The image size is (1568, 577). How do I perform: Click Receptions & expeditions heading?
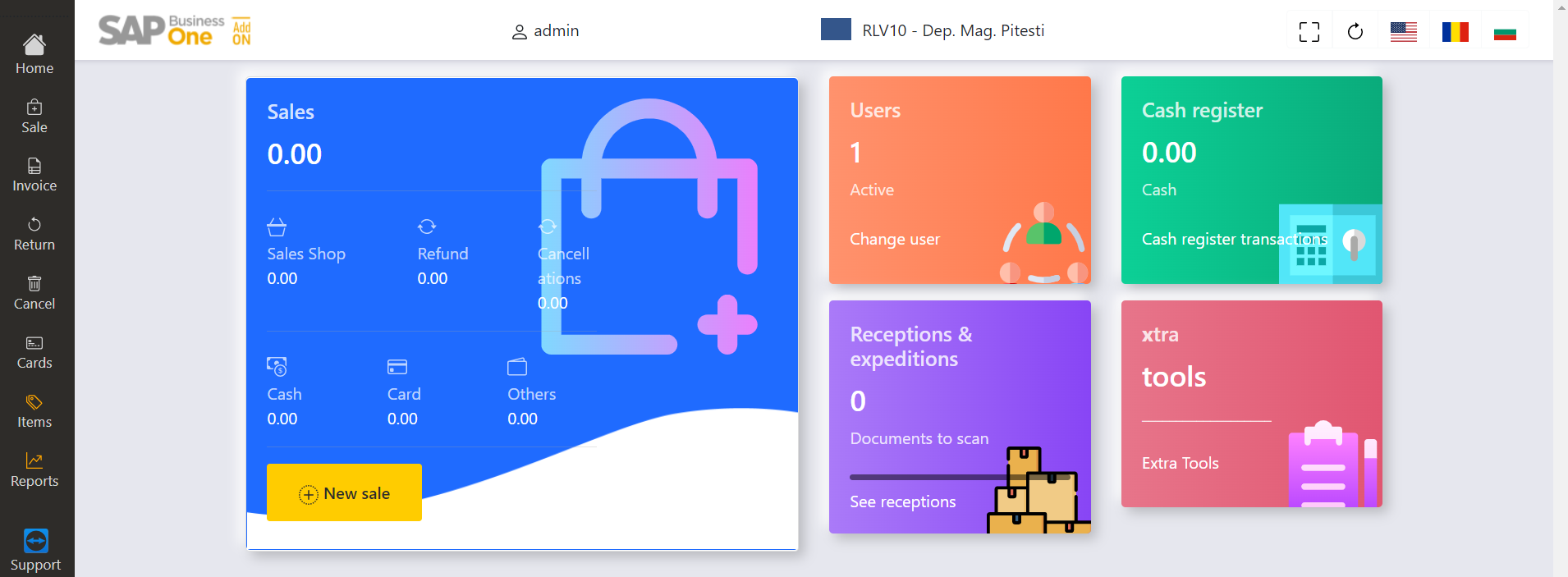pos(911,346)
